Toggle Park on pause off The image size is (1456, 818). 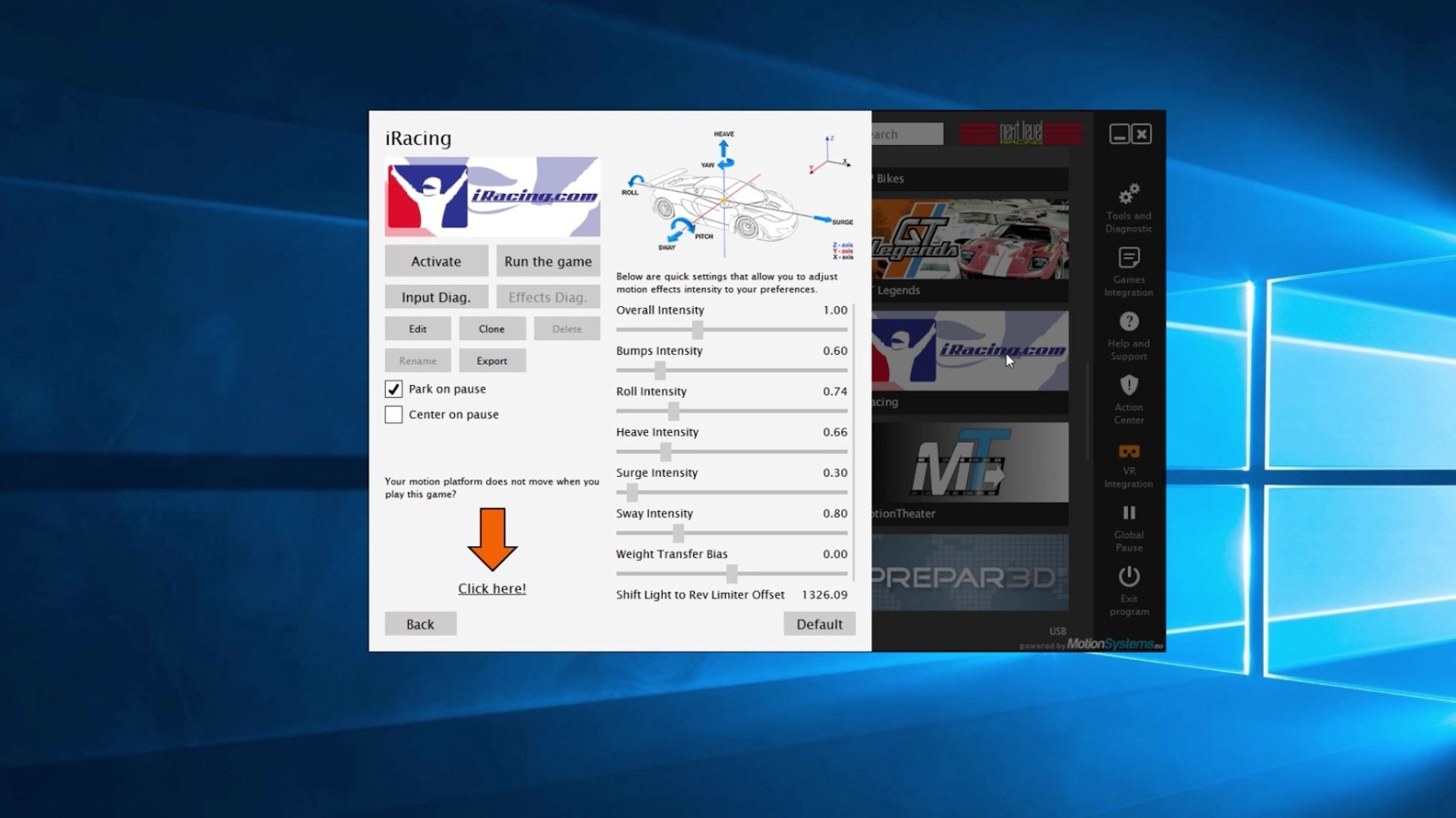coord(393,389)
